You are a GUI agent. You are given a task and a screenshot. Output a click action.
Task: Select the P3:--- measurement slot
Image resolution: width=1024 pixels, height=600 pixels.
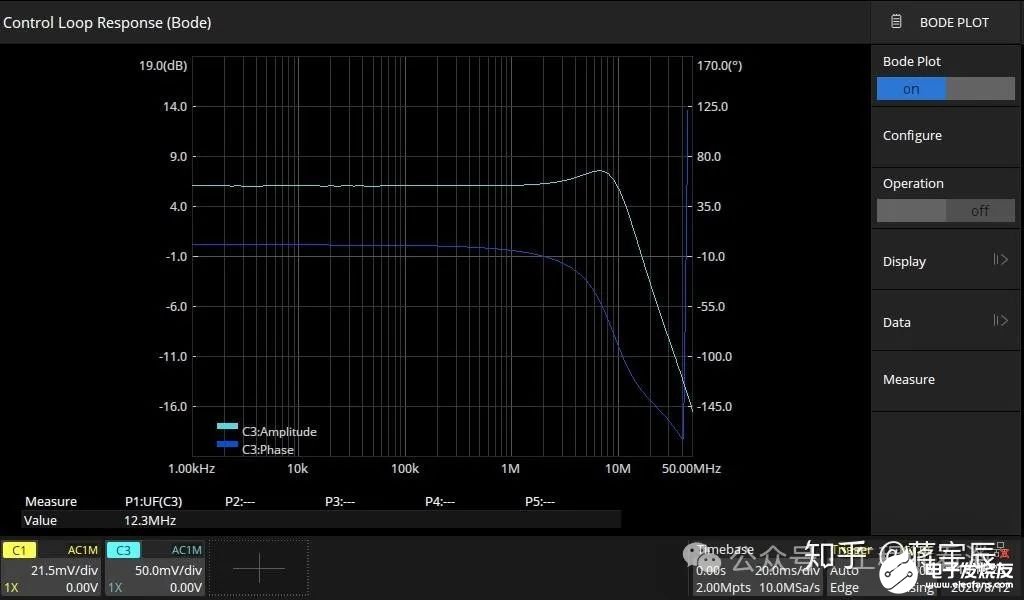pyautogui.click(x=340, y=501)
